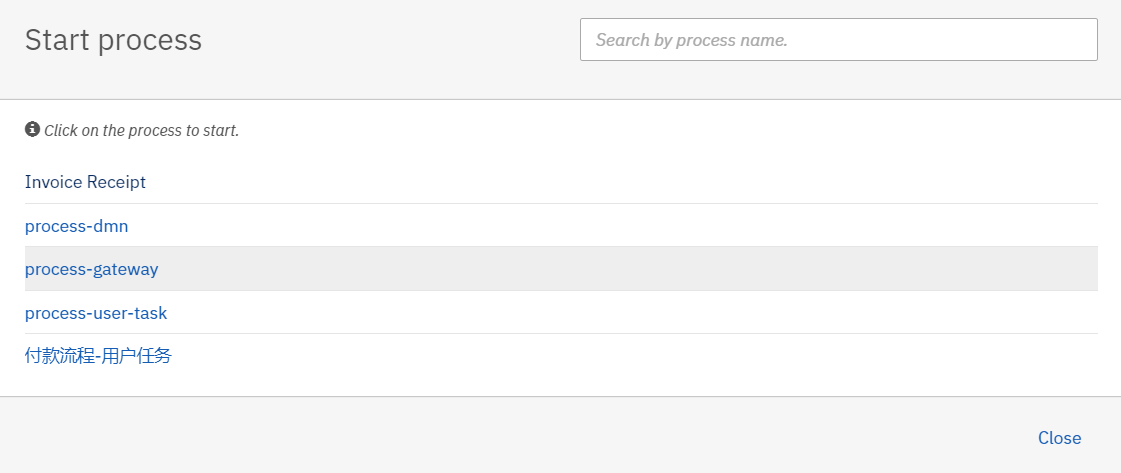Dismiss the dialog with the Close link
Screen dimensions: 1121x473
point(1060,438)
